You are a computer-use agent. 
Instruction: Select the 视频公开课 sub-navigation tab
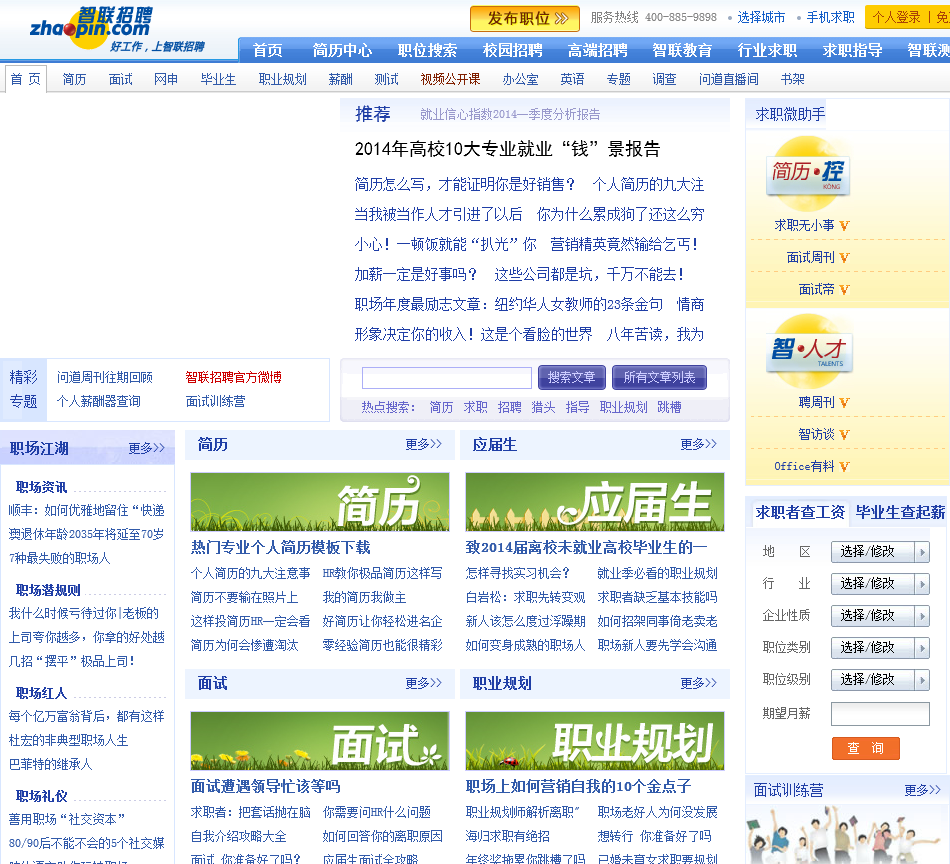tap(450, 79)
